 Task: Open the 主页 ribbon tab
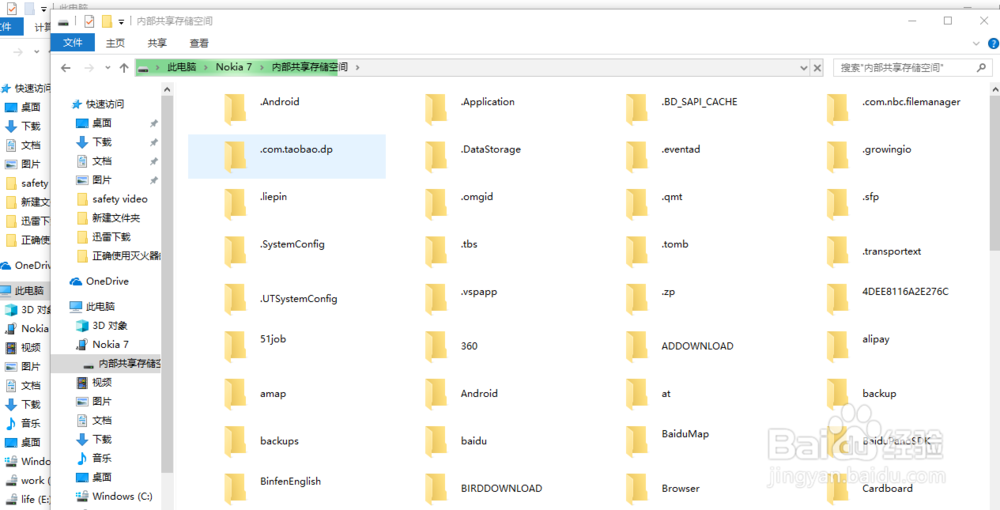(115, 43)
